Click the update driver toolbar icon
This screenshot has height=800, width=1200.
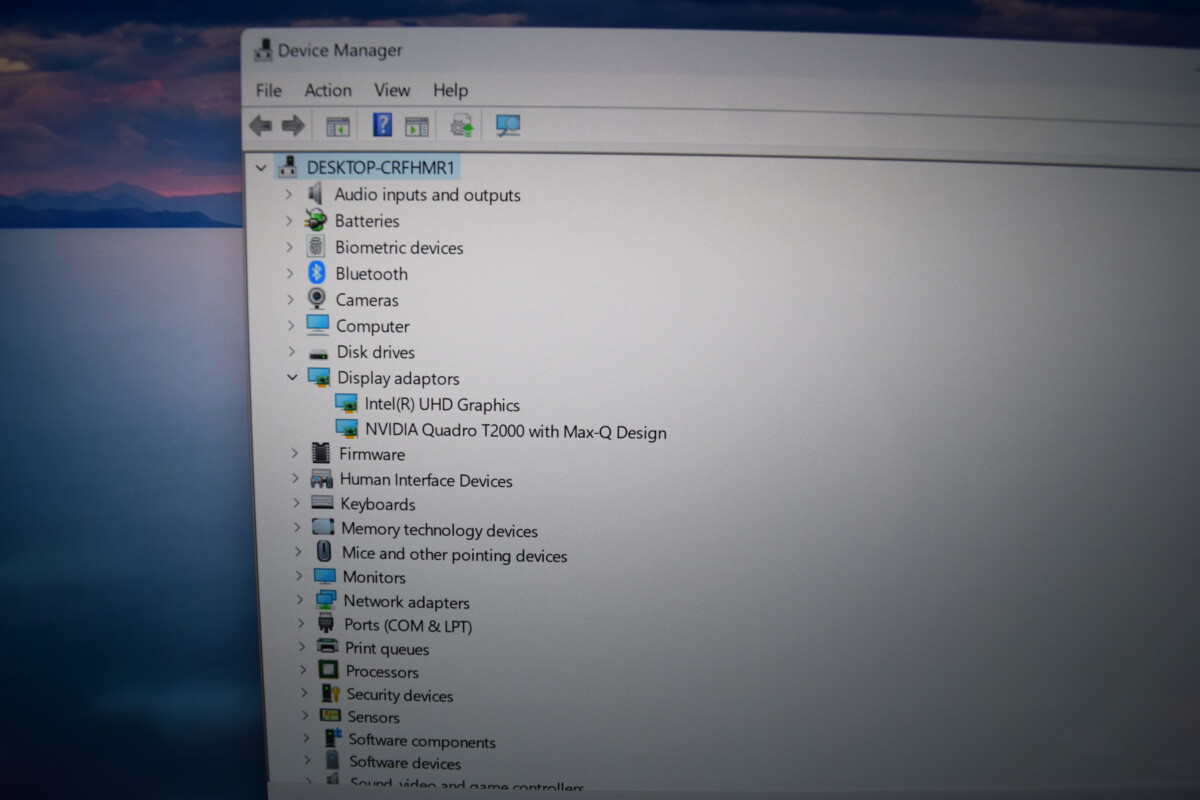[x=461, y=126]
